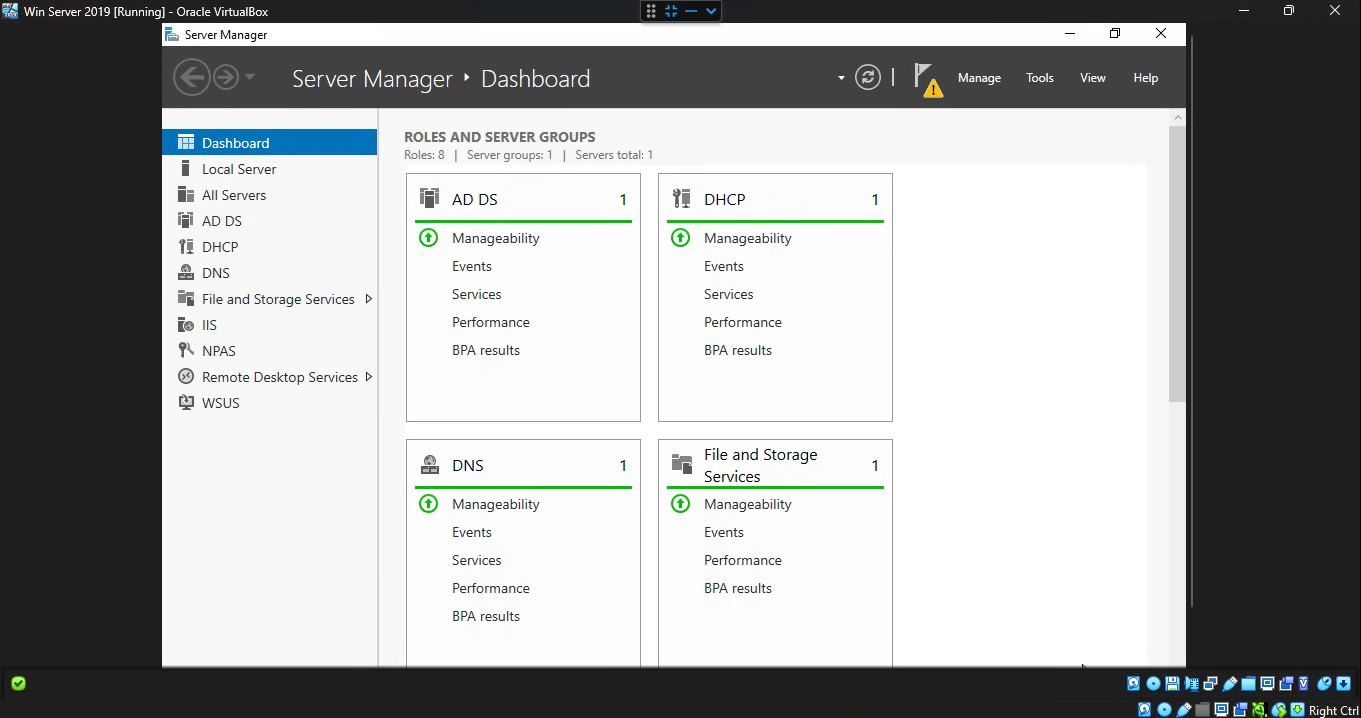The height and width of the screenshot is (718, 1361).
Task: Open the Manage menu
Action: [x=979, y=77]
